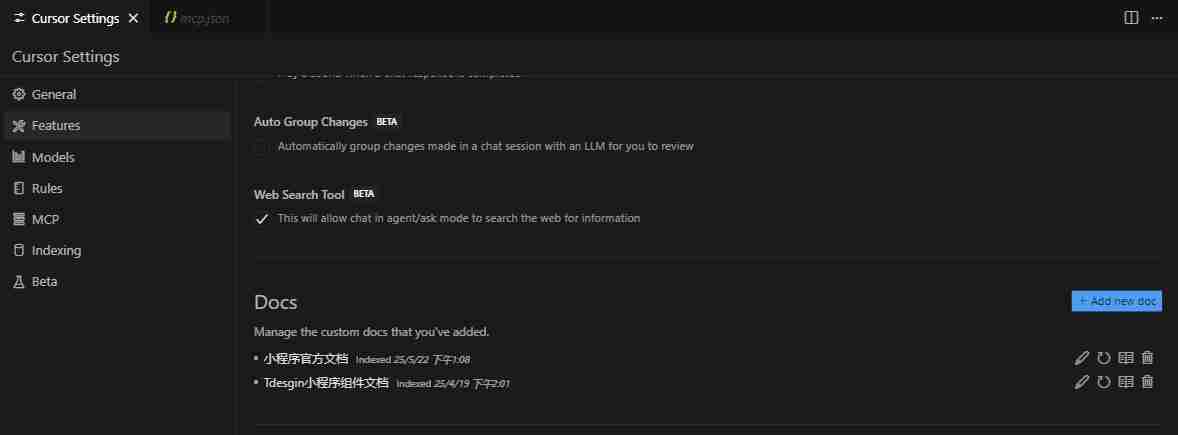Close the Cursor Settings tab
The width and height of the screenshot is (1178, 435).
(x=134, y=18)
